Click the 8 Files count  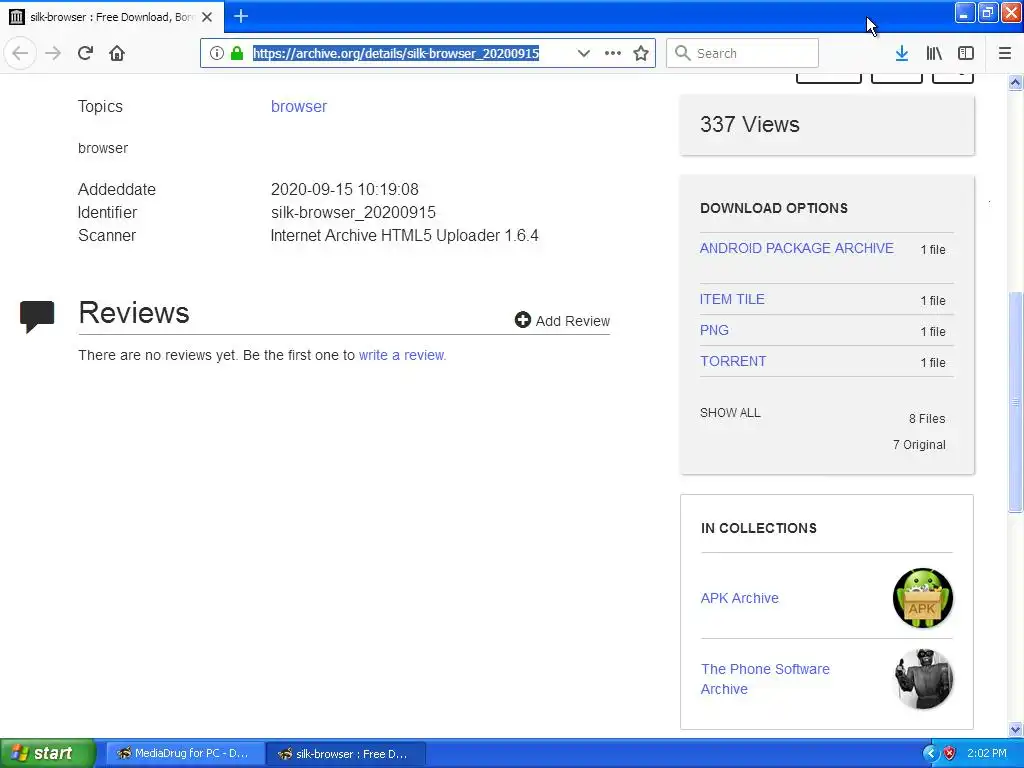927,419
